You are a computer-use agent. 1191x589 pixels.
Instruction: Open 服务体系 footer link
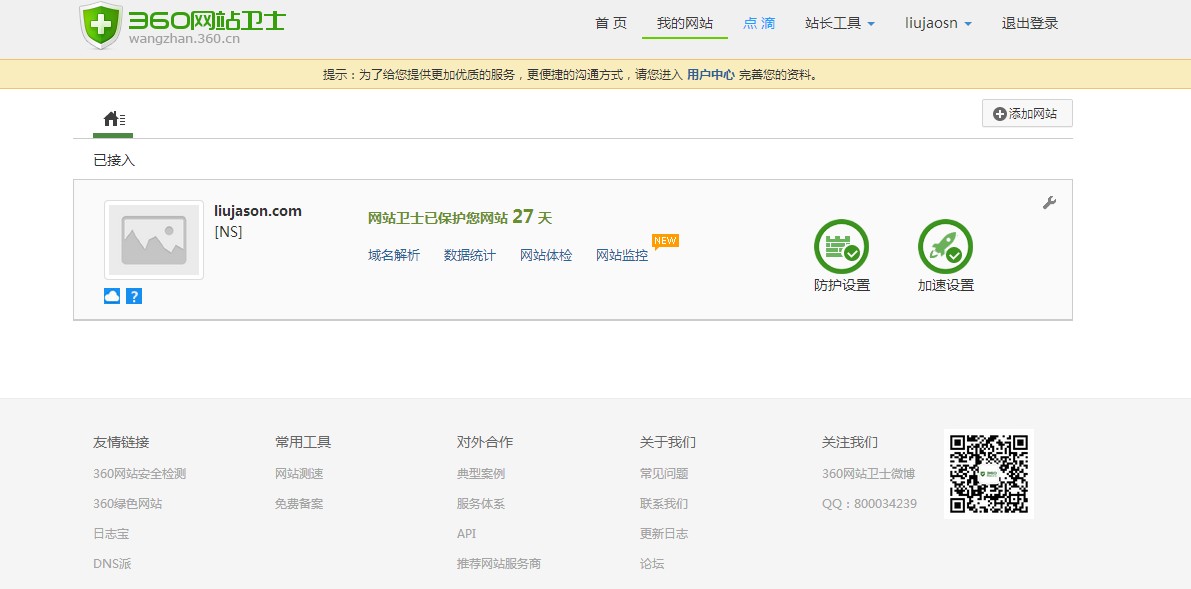(x=481, y=504)
